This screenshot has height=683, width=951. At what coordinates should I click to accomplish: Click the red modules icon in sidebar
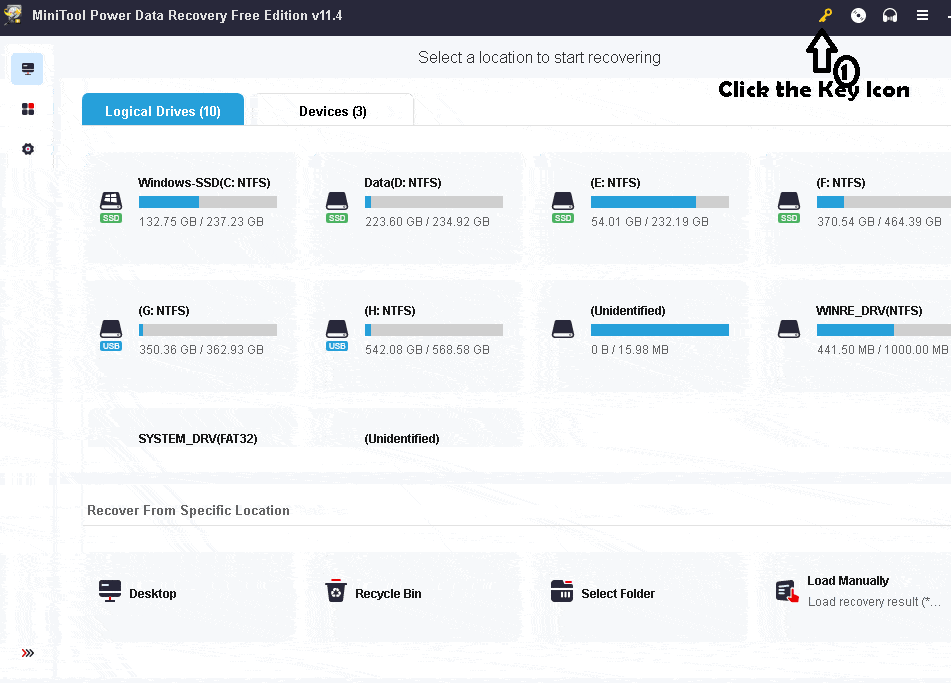coord(27,108)
